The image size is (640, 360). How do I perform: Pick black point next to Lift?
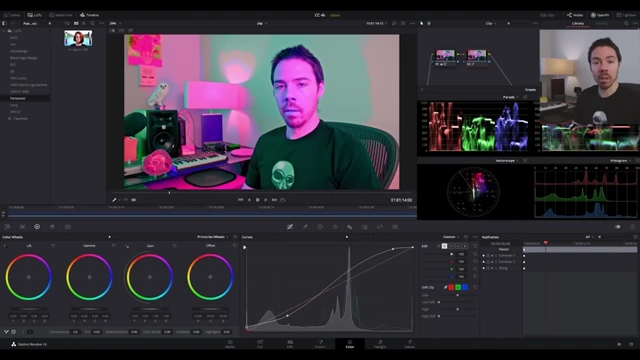5,246
